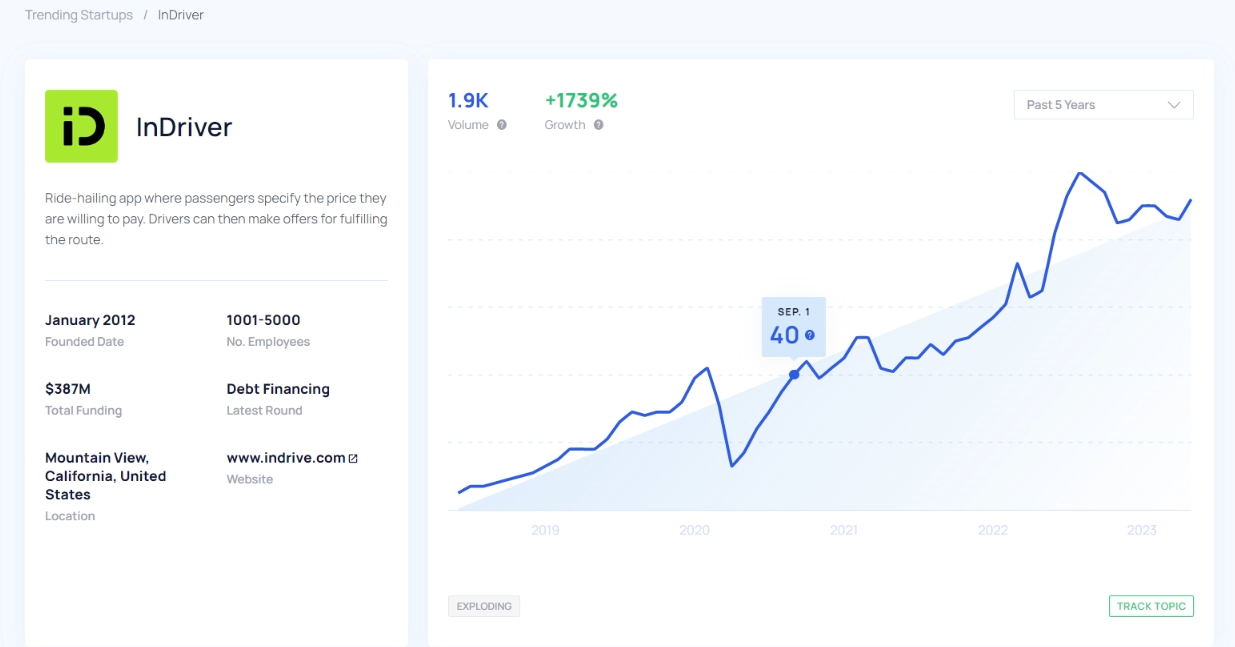
Task: Open the www.indrive.com website link
Action: coord(286,458)
